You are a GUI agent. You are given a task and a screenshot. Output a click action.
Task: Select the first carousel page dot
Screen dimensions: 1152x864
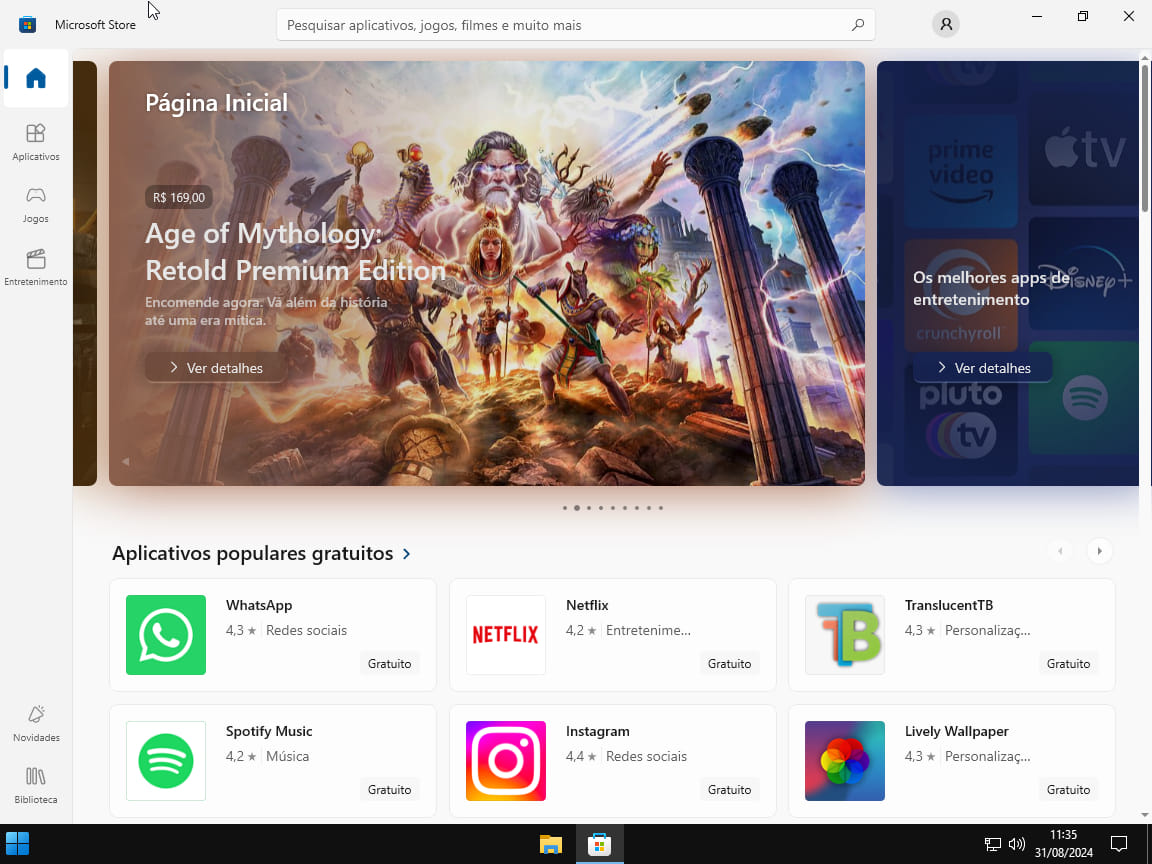coord(564,508)
